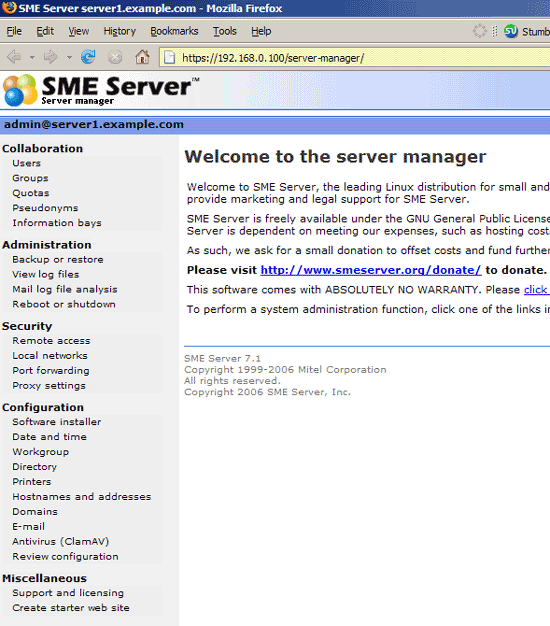The height and width of the screenshot is (626, 550).
Task: Click the Firefox icon in the title bar
Action: (x=9, y=8)
